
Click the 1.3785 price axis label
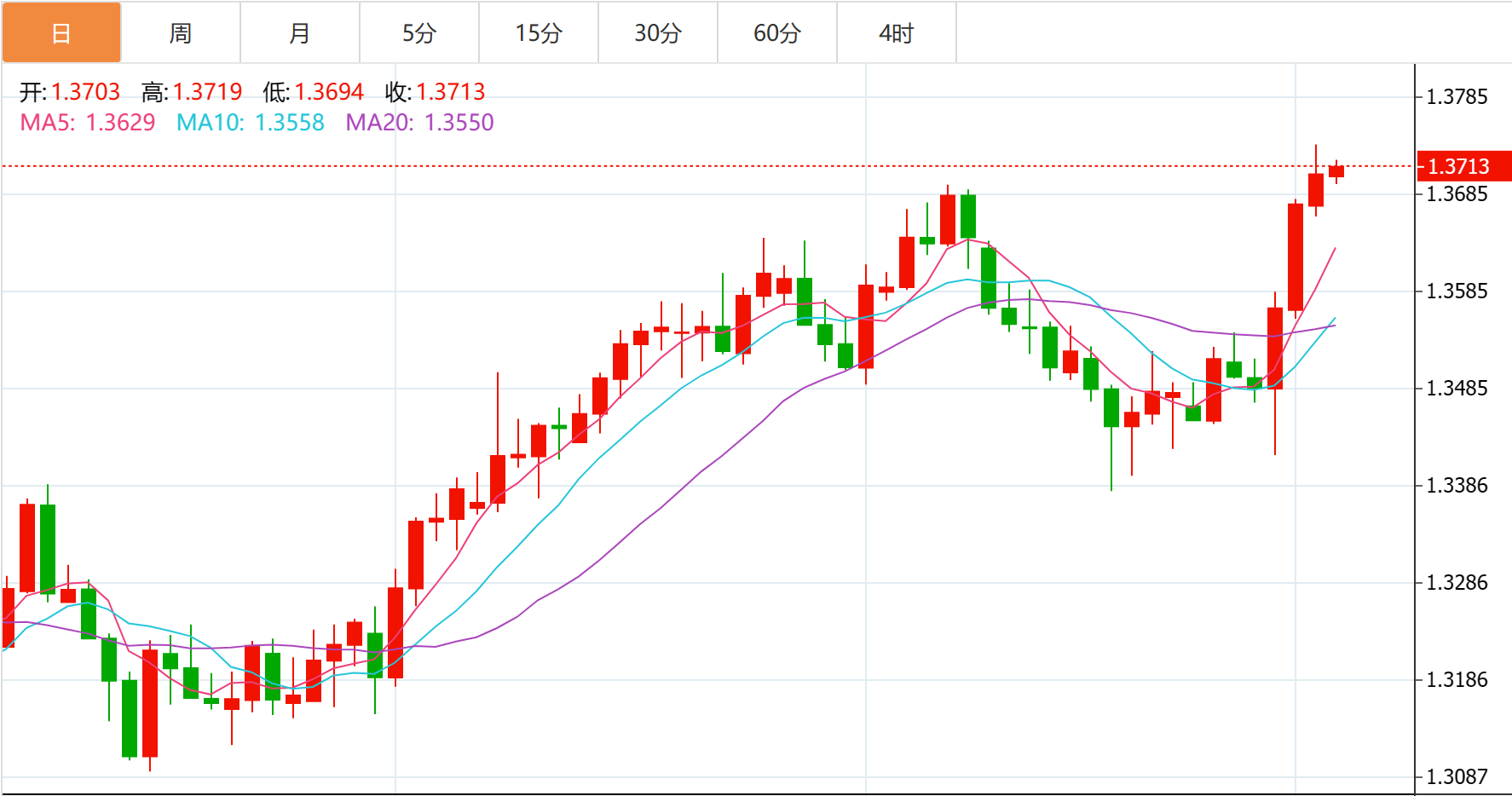pyautogui.click(x=1457, y=97)
